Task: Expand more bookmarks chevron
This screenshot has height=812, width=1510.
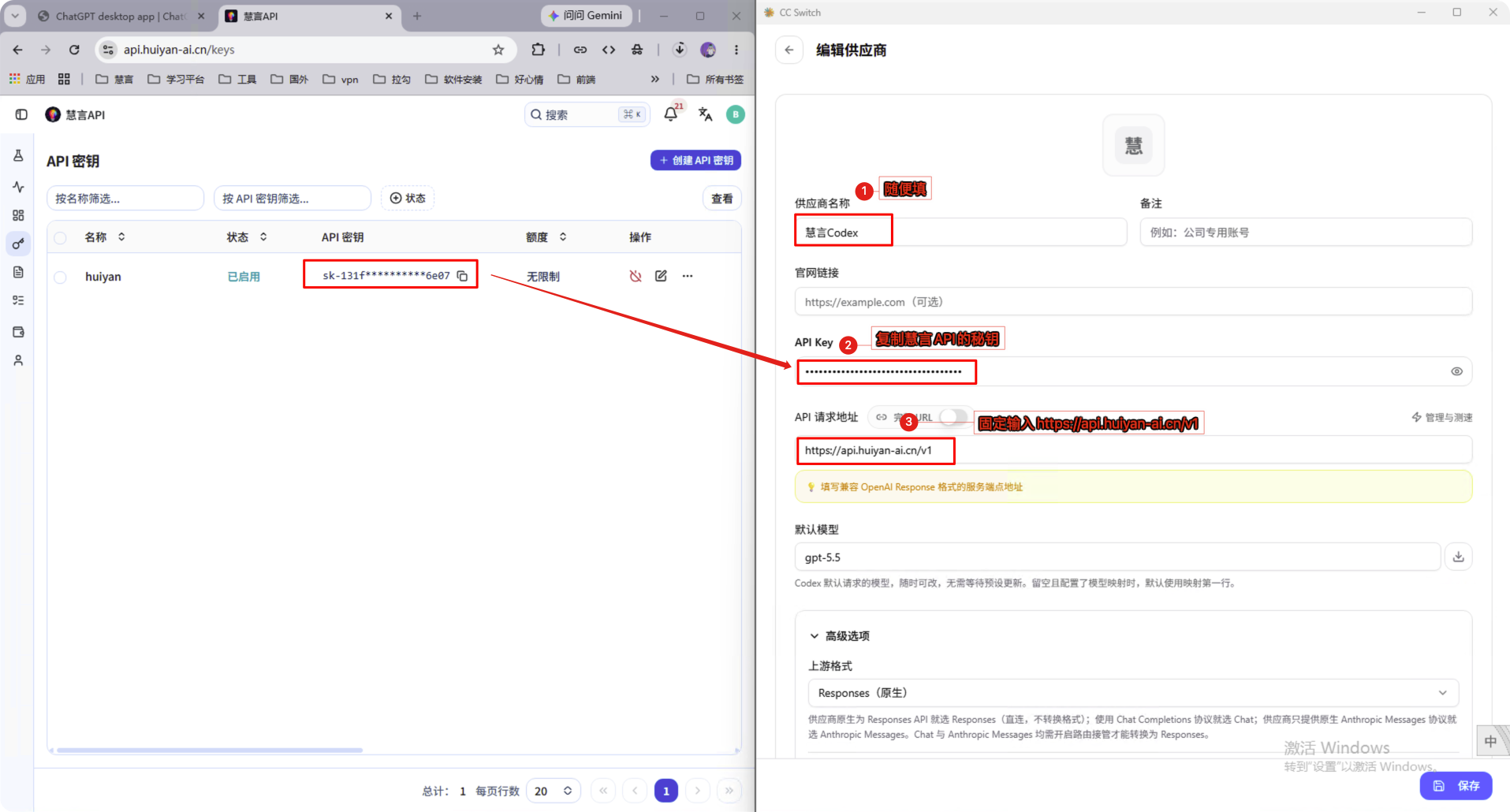Action: (654, 79)
